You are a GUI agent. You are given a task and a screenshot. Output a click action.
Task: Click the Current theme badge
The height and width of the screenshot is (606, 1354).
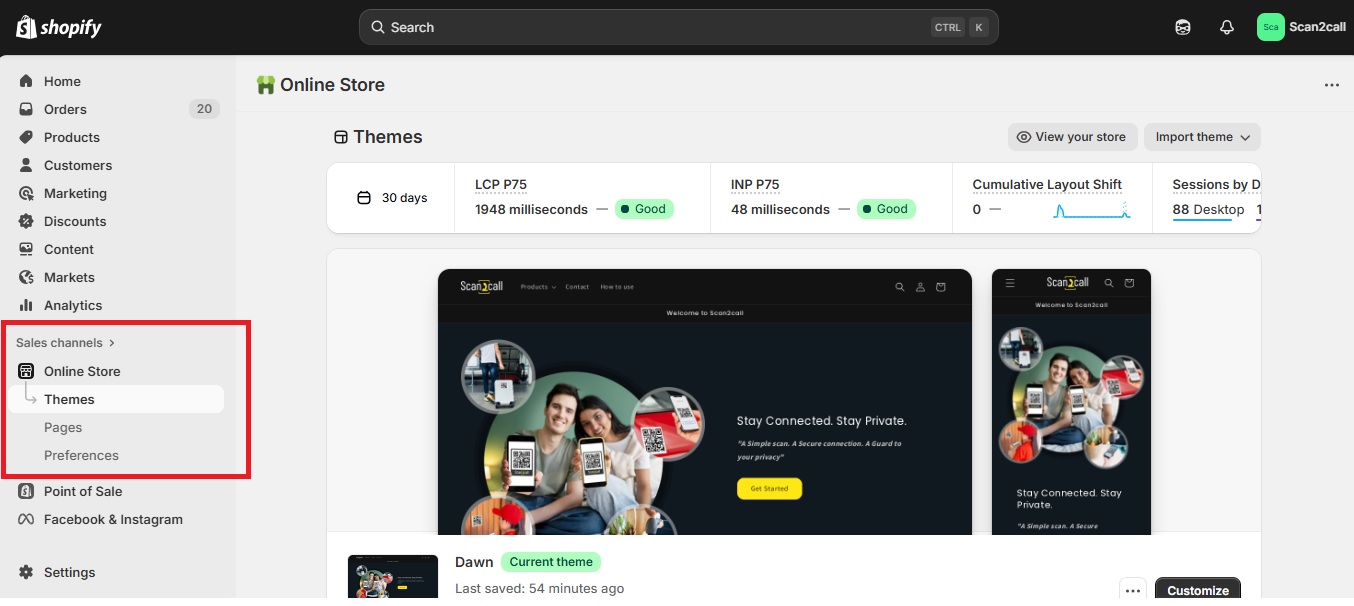551,562
